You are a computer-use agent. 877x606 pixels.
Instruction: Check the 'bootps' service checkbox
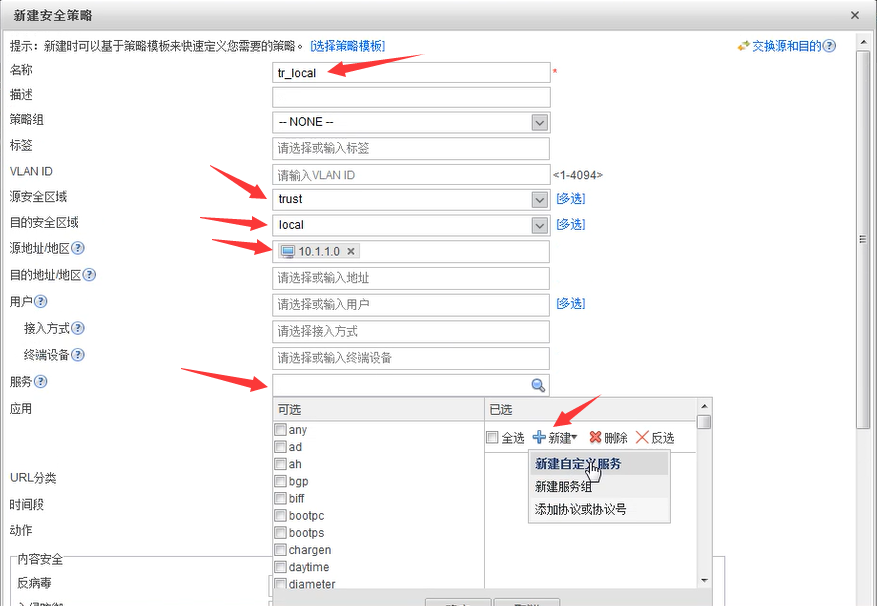(280, 533)
